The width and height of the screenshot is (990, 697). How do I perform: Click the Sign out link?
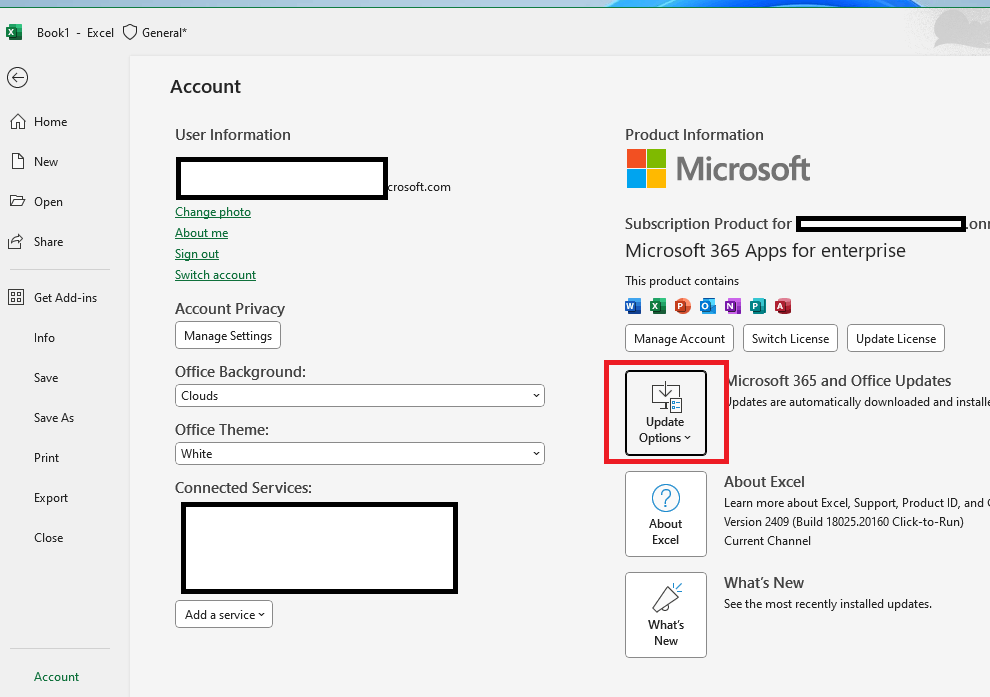point(197,254)
